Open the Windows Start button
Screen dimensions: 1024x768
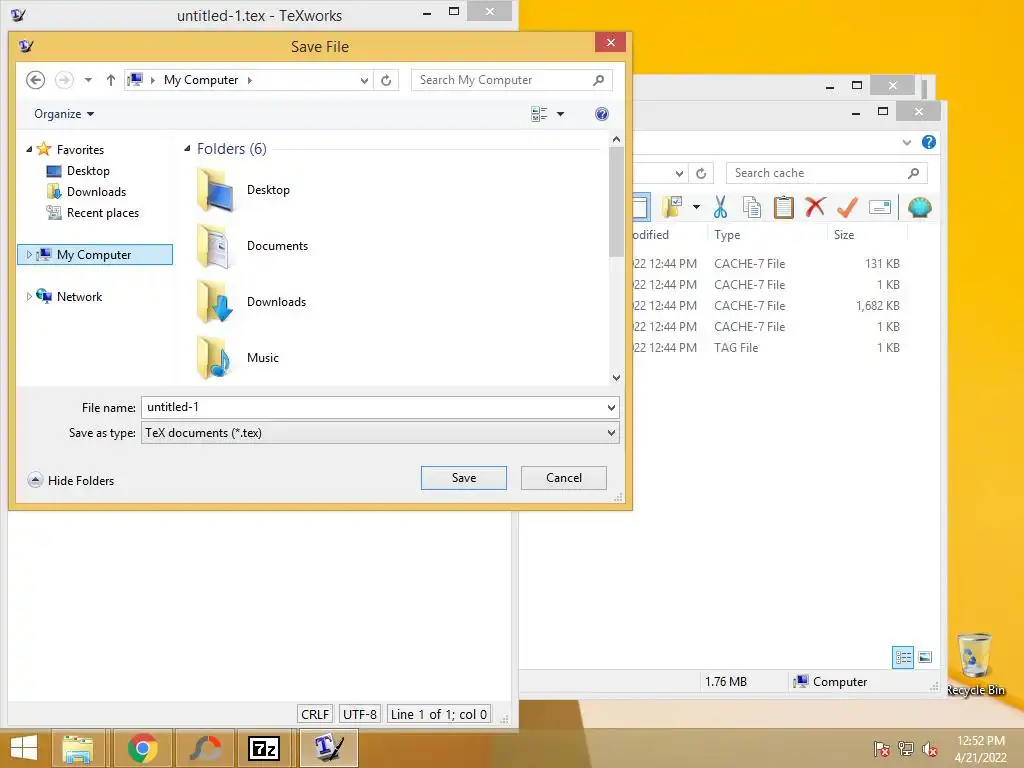point(24,748)
